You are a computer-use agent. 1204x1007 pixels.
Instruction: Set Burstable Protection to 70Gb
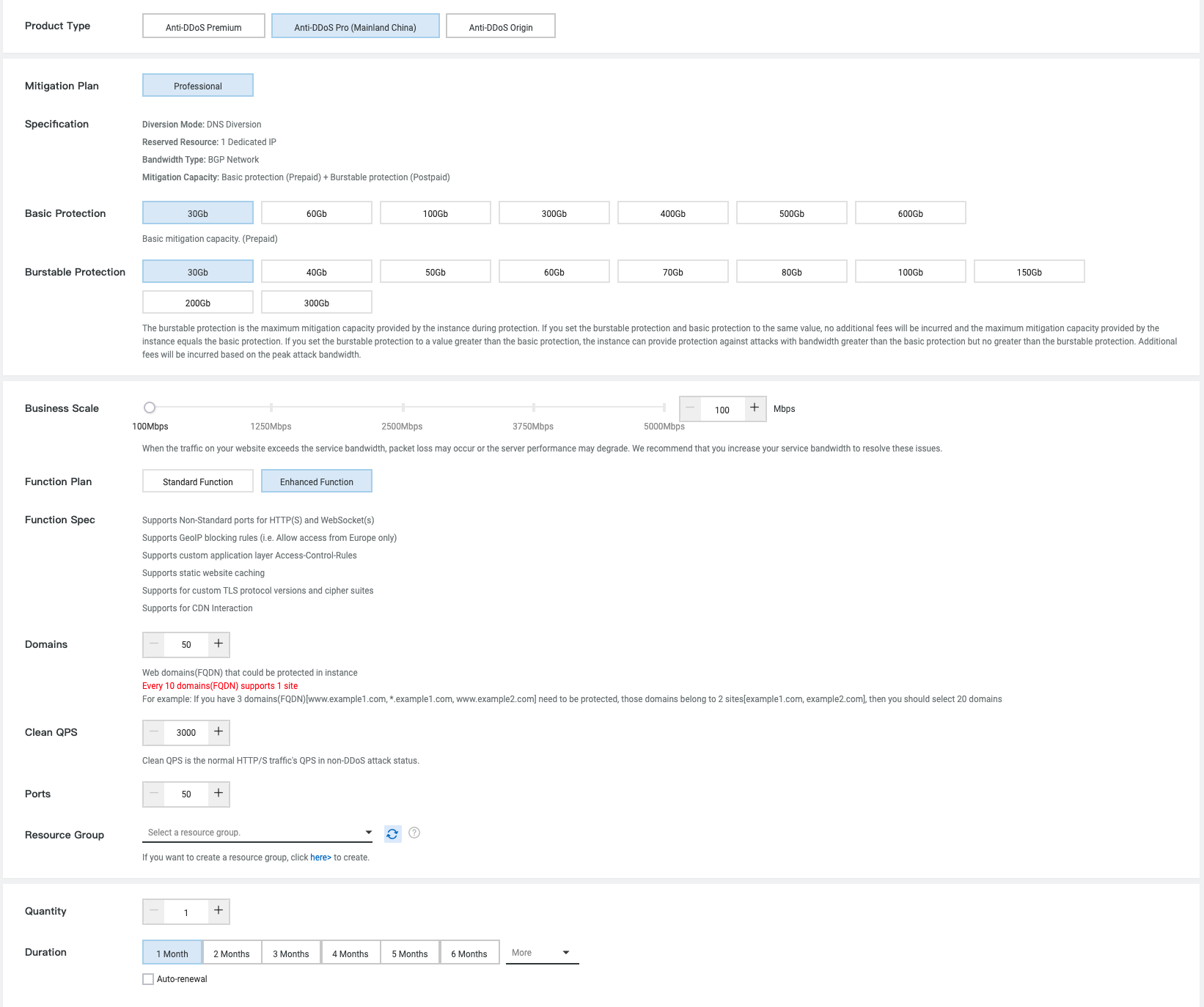673,271
